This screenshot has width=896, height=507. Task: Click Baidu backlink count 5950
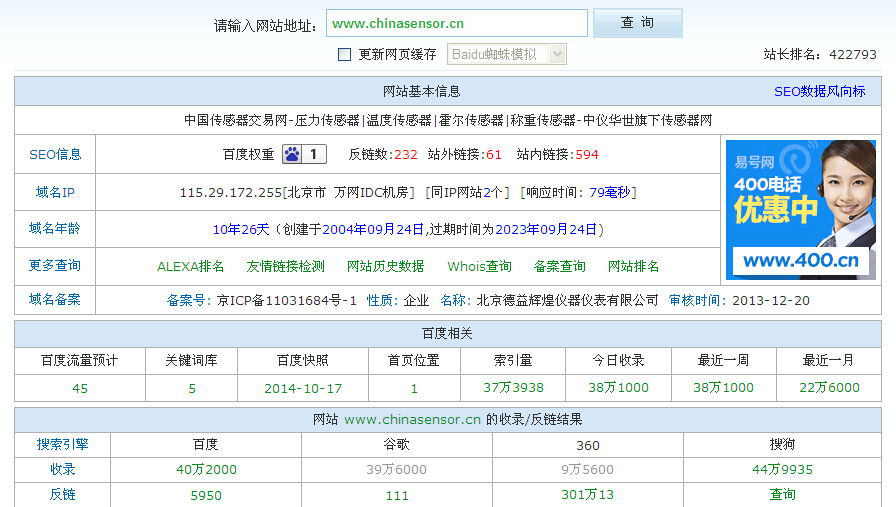coord(206,496)
